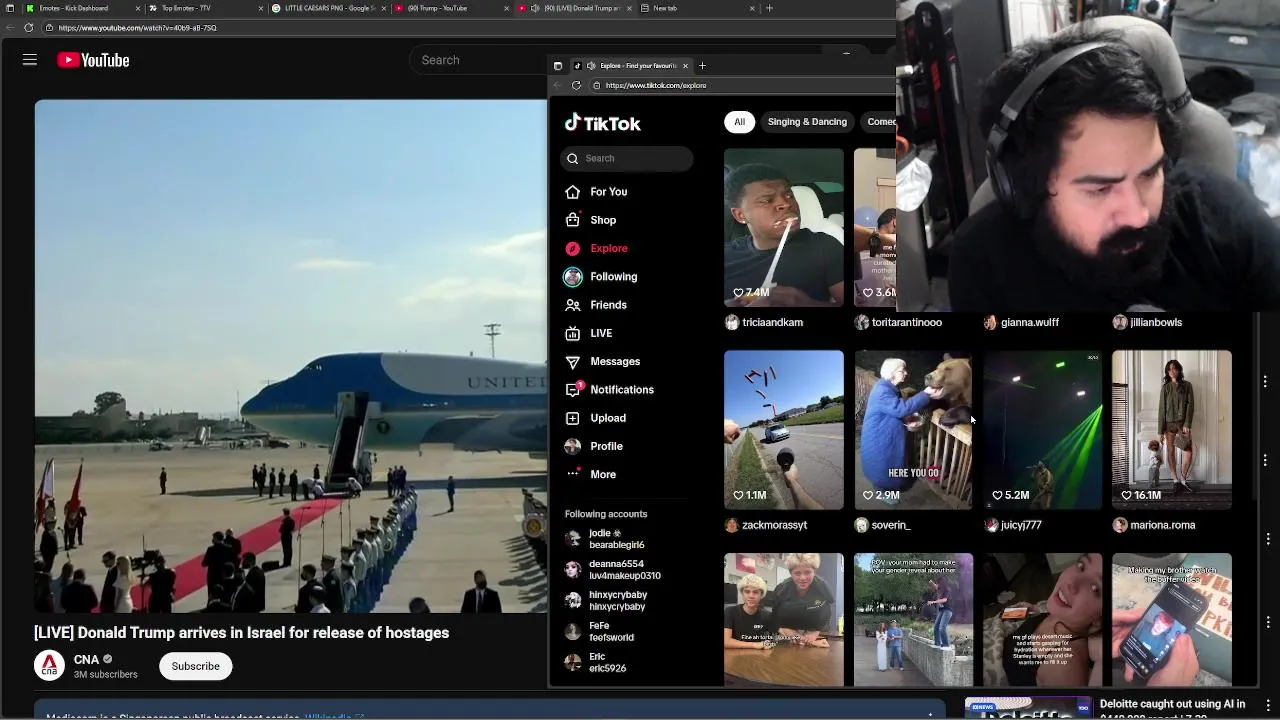
Task: Select the All category chip
Action: coord(739,122)
